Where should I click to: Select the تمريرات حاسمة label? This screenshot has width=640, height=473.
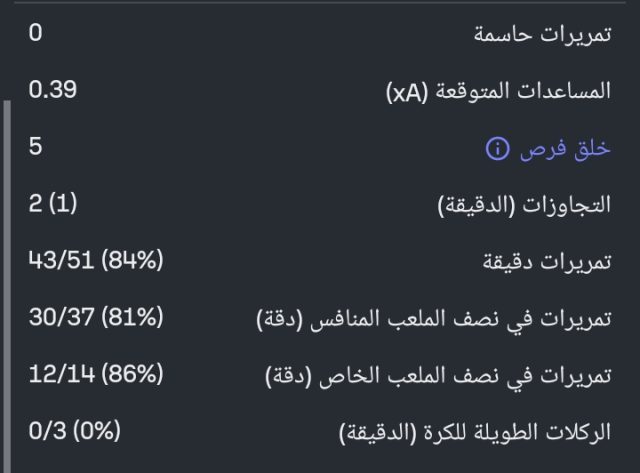pos(541,34)
